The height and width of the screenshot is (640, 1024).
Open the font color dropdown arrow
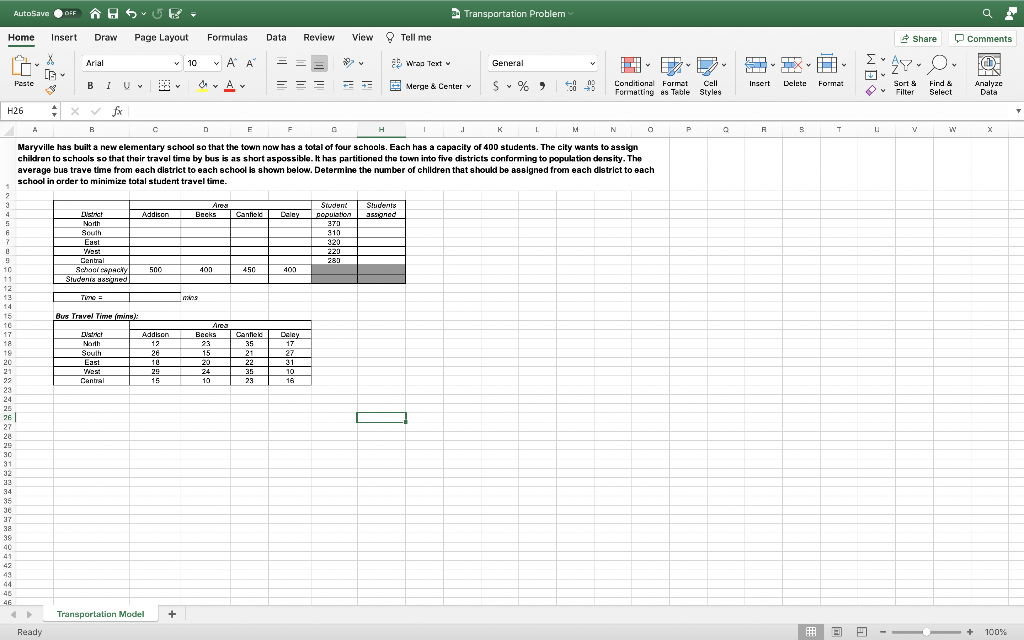242,86
